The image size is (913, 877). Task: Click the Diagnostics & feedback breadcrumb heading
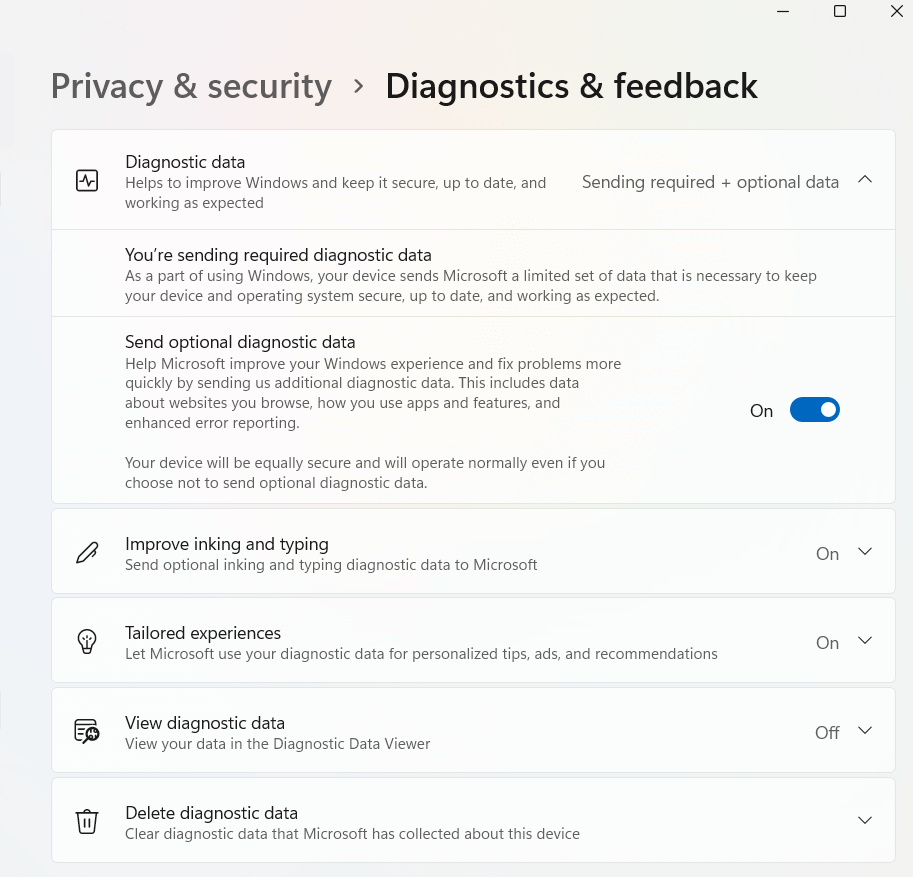571,87
